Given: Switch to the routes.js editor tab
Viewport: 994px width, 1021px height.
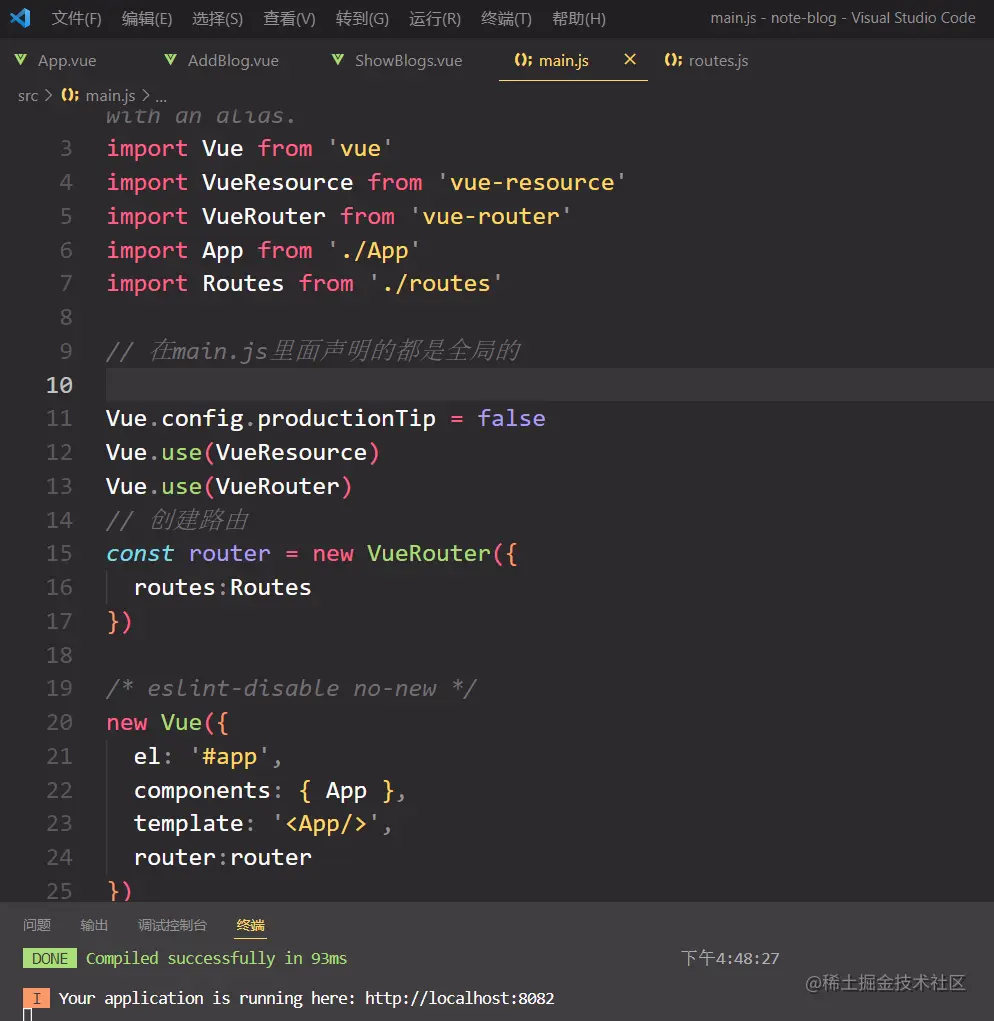Looking at the screenshot, I should pyautogui.click(x=718, y=61).
